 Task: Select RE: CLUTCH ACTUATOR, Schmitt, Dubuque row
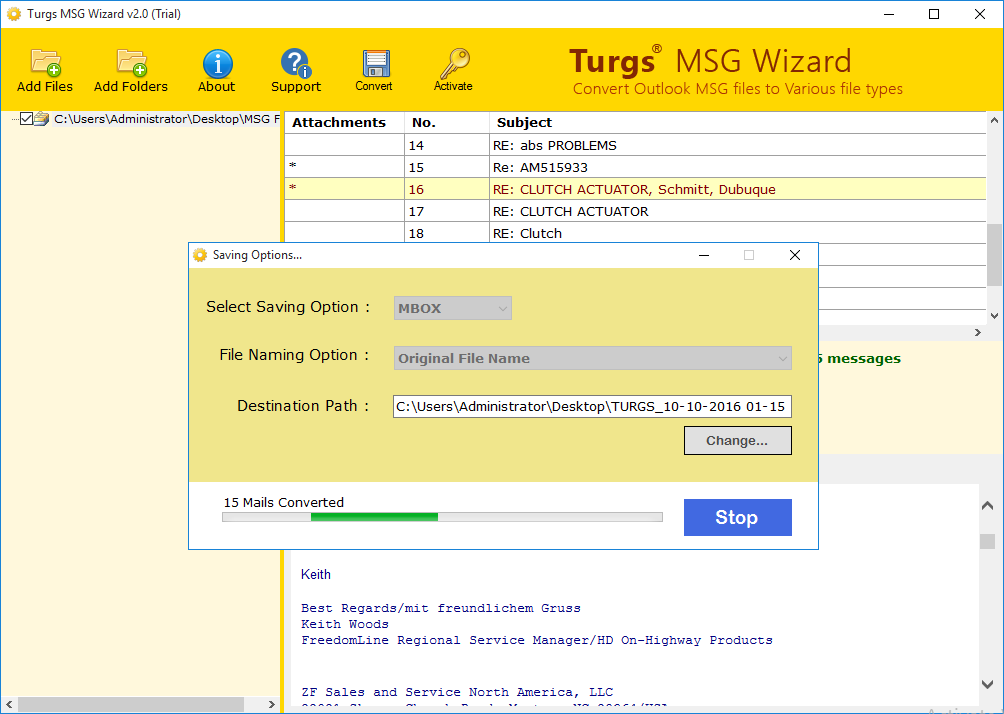[635, 190]
